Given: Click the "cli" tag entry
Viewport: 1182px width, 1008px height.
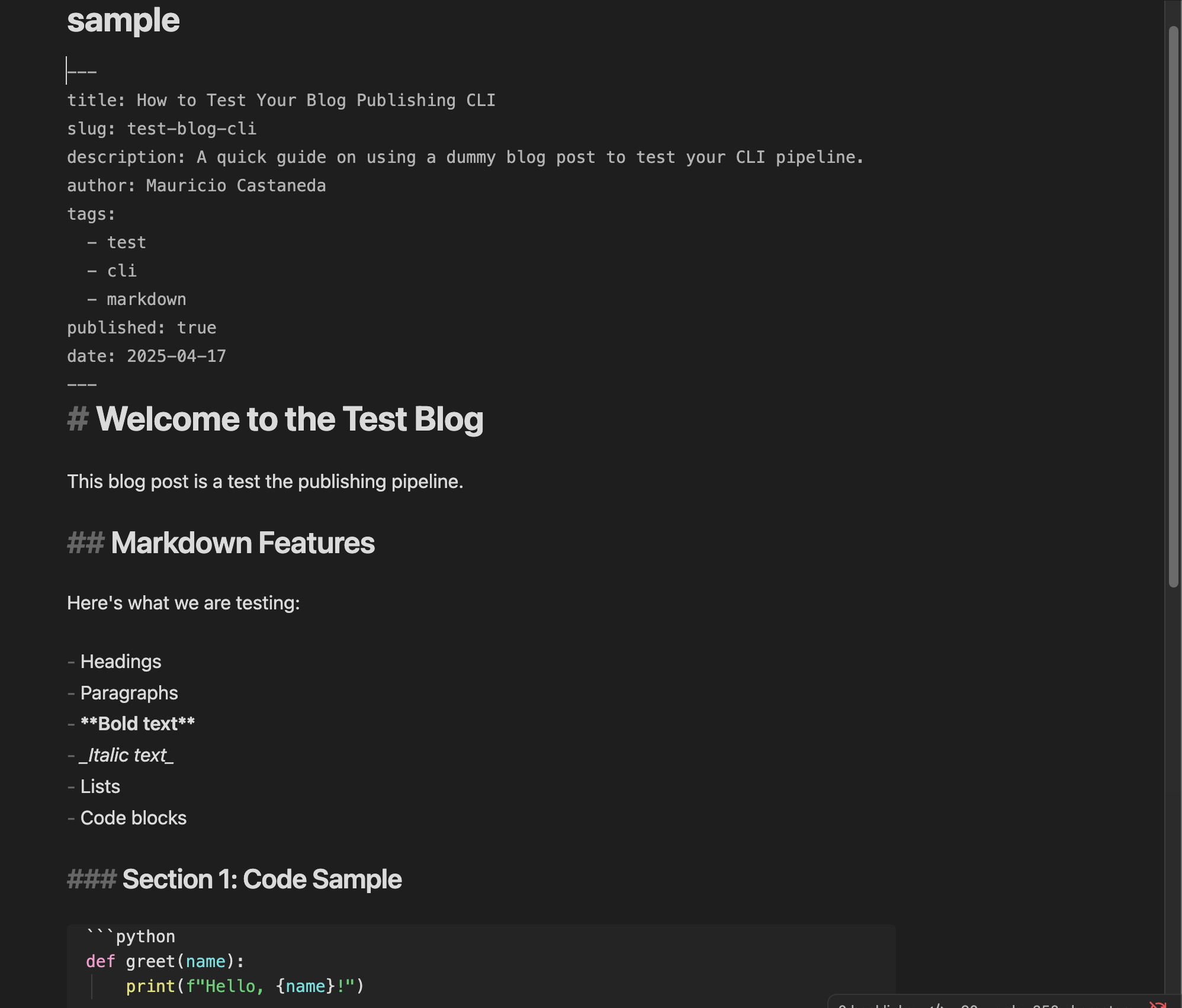Looking at the screenshot, I should pos(121,271).
